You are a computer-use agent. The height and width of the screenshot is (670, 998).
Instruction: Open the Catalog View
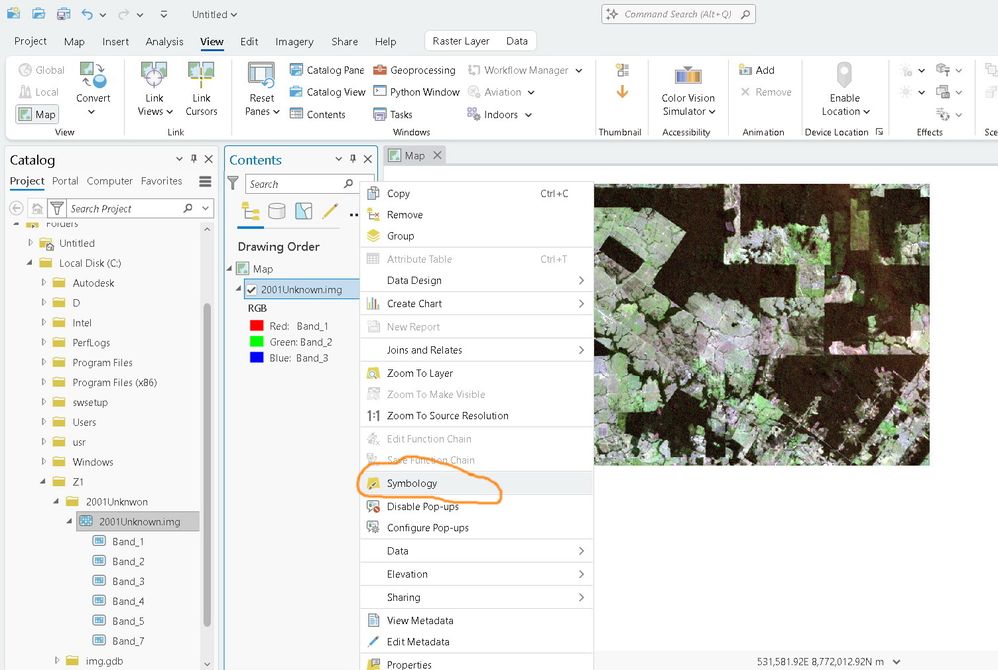pyautogui.click(x=327, y=92)
